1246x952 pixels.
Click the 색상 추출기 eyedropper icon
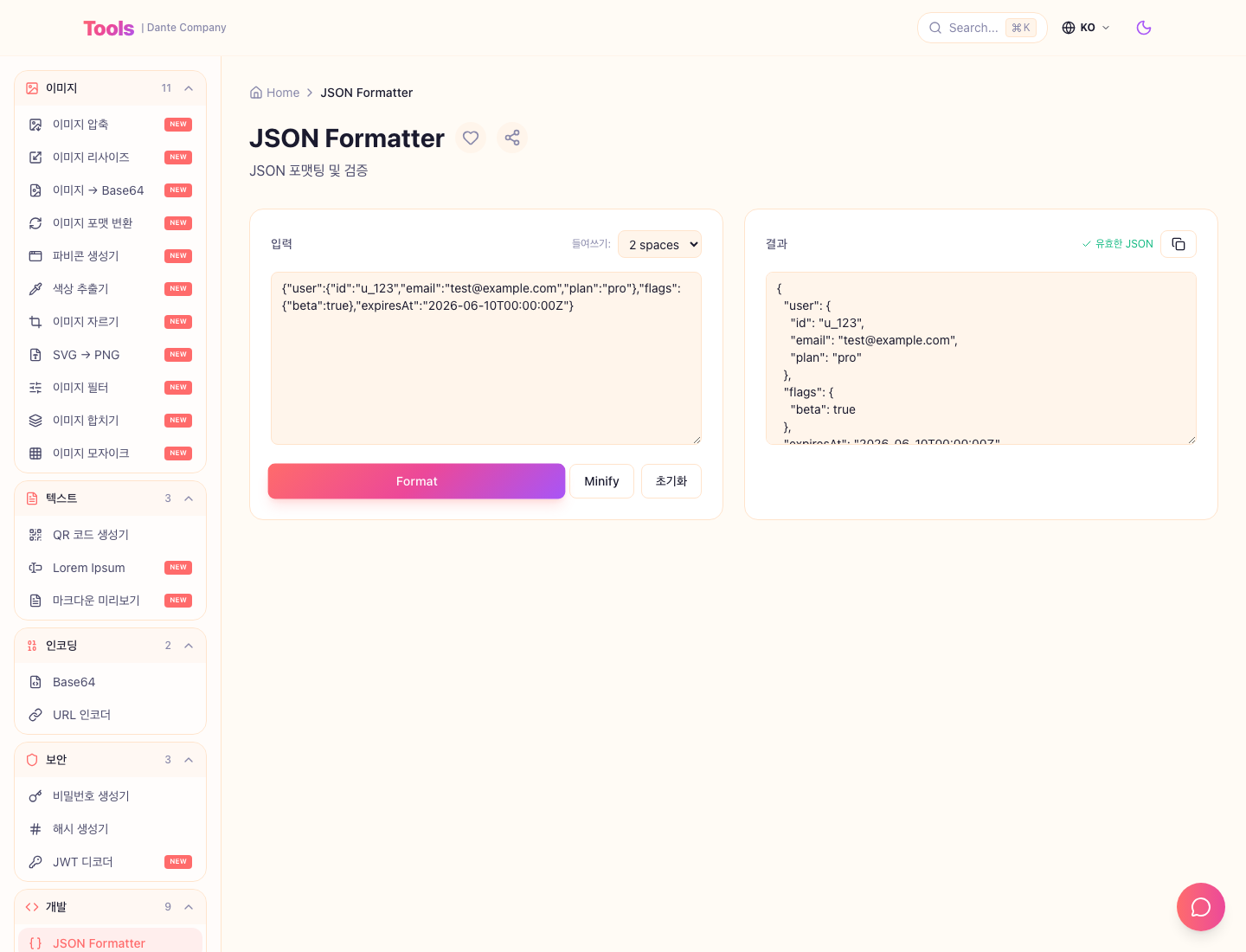click(x=35, y=289)
